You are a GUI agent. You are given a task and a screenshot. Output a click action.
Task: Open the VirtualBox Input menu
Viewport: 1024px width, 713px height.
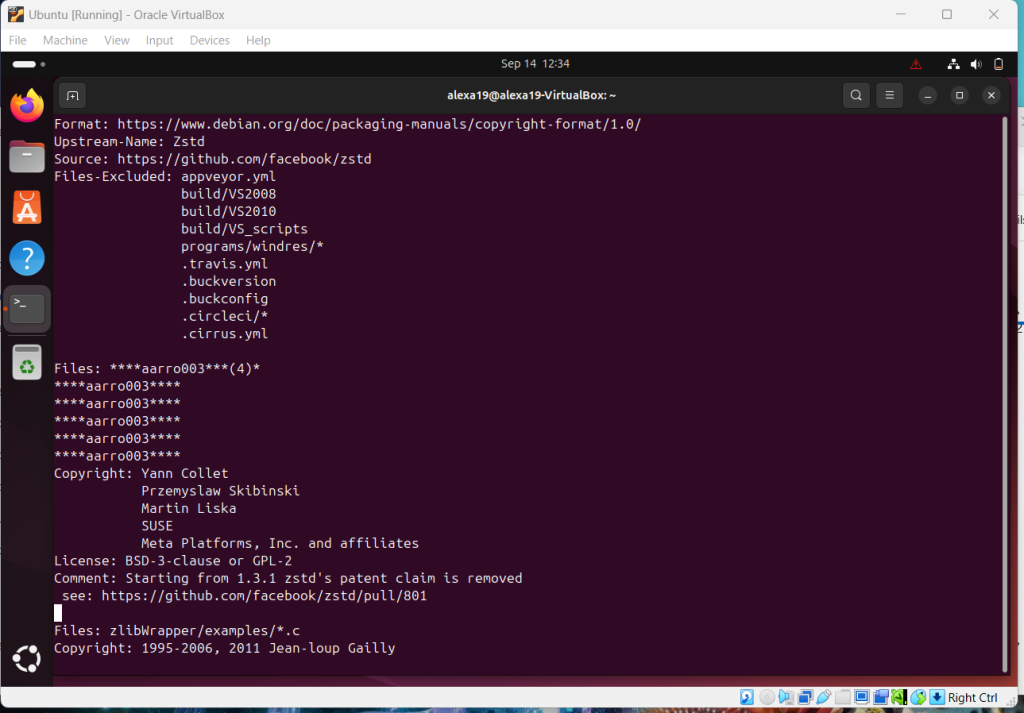[x=159, y=40]
